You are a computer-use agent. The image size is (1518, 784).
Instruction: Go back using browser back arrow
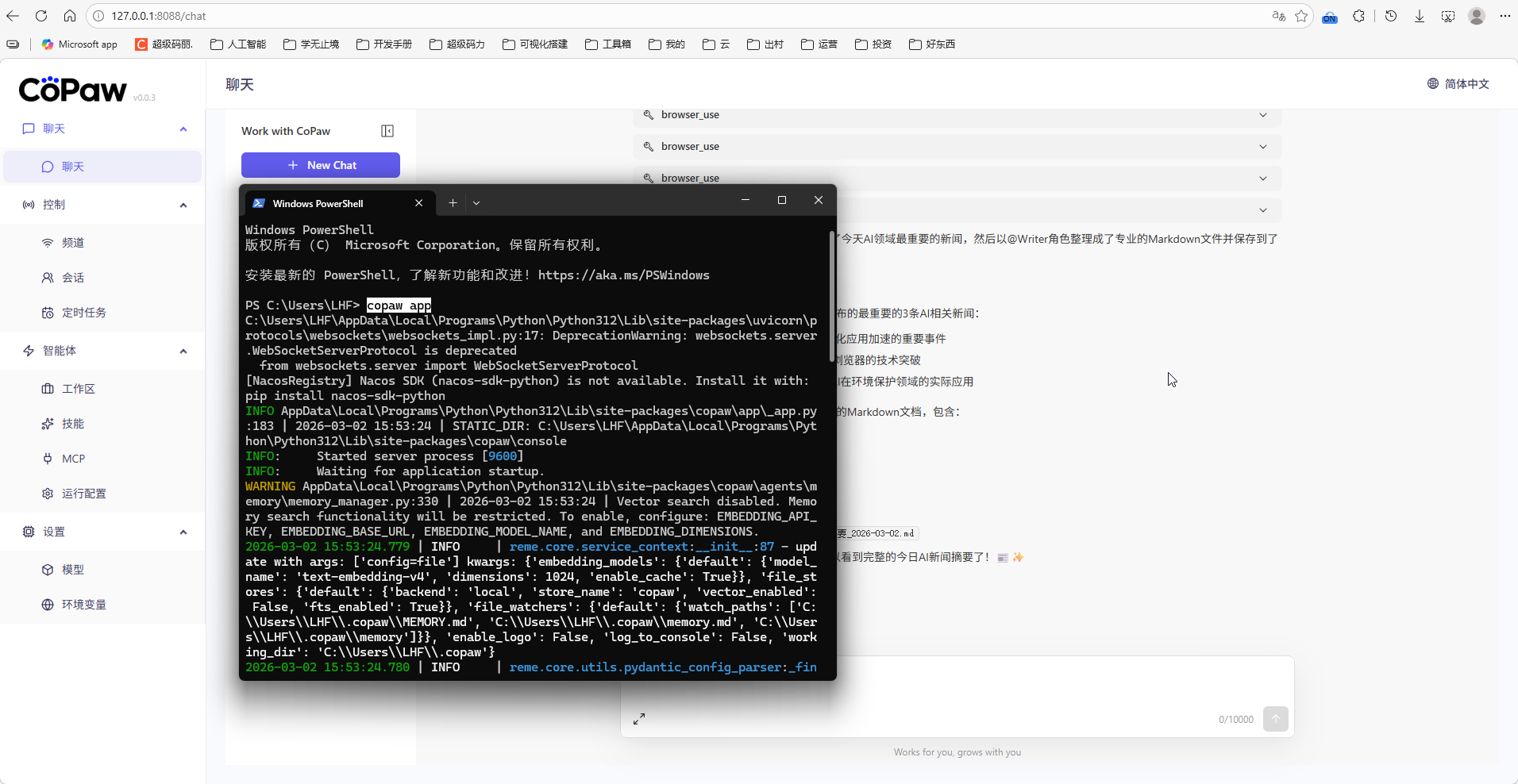(x=13, y=16)
